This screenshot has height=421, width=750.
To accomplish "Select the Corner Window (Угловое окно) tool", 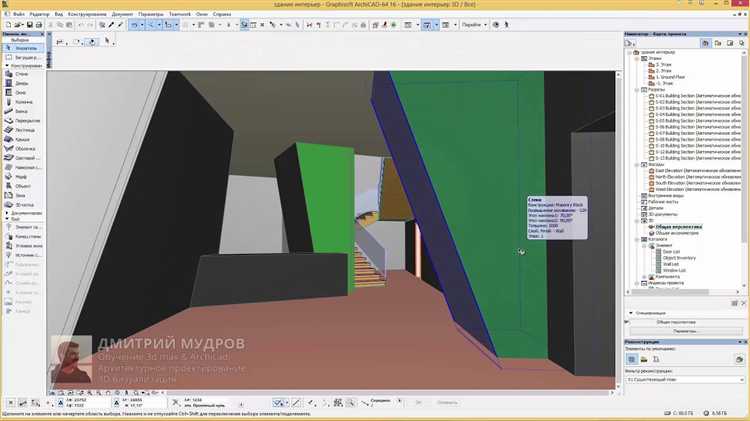I will [x=22, y=246].
